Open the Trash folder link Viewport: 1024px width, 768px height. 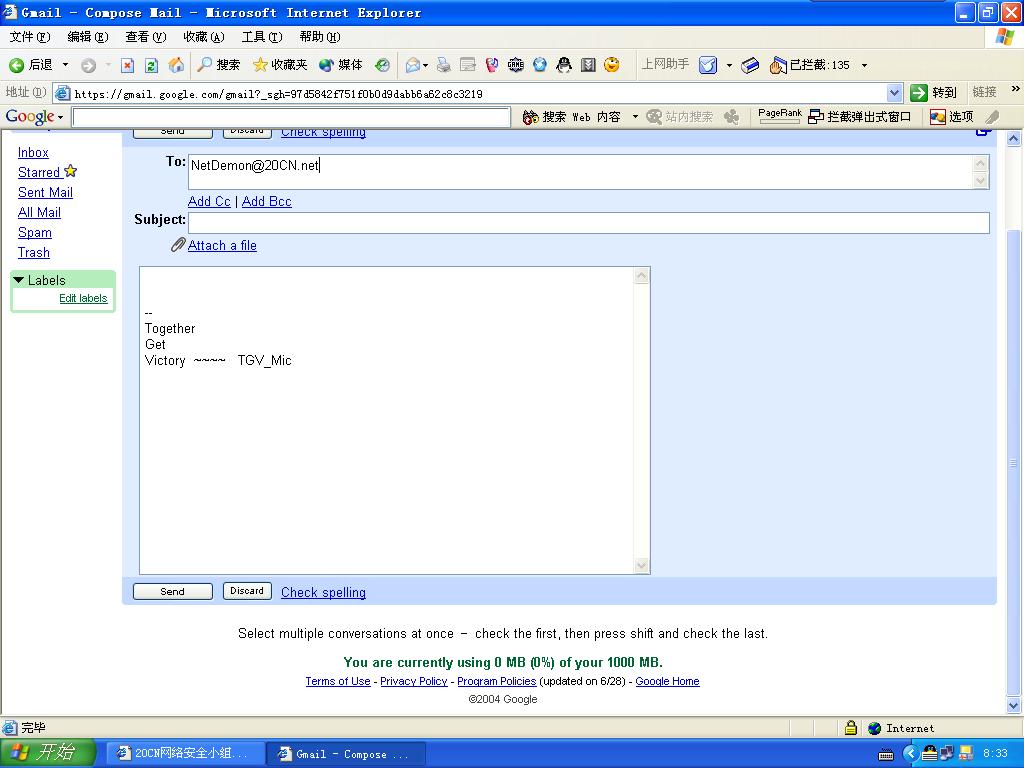click(34, 253)
